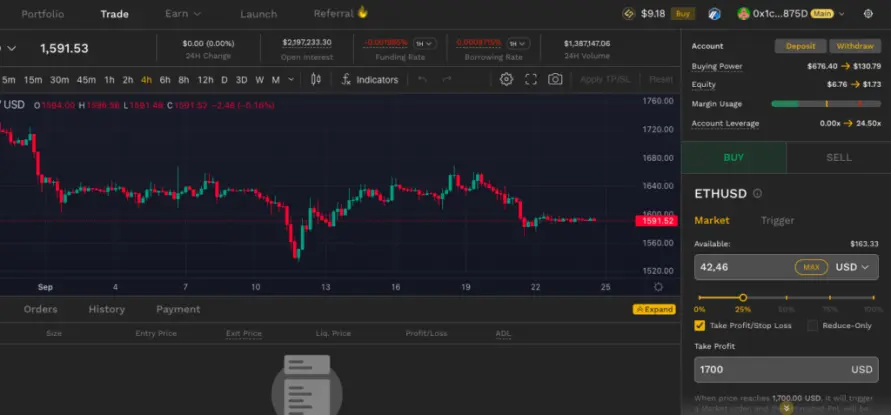Click Apply TP/SL in chart toolbar

605,80
